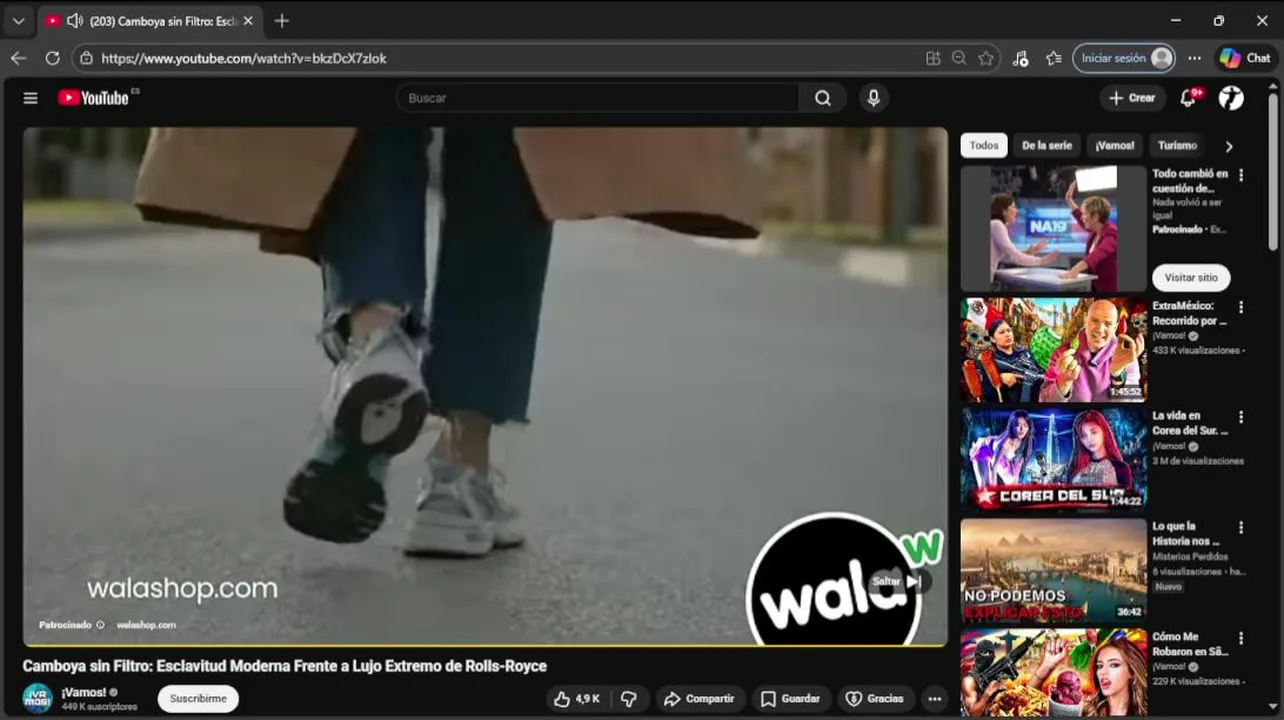
Task: Click the search magnifier button
Action: [x=823, y=98]
